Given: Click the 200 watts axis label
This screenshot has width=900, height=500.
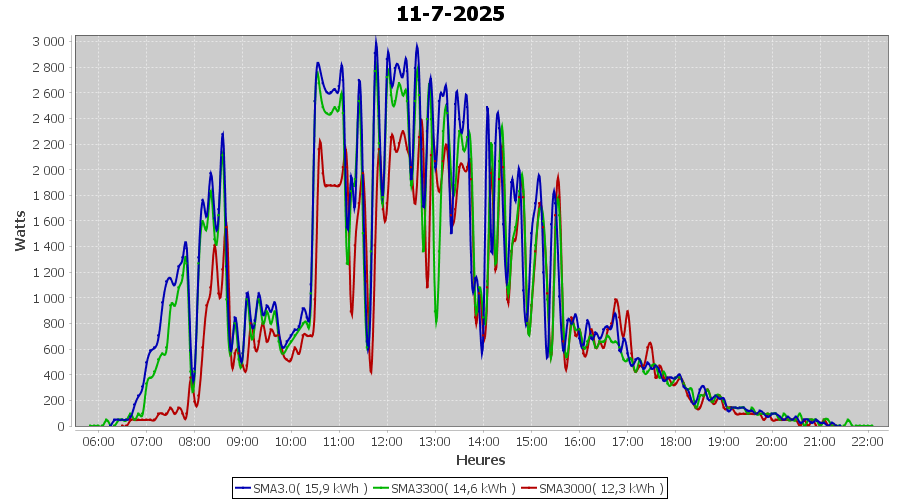Looking at the screenshot, I should tap(54, 401).
